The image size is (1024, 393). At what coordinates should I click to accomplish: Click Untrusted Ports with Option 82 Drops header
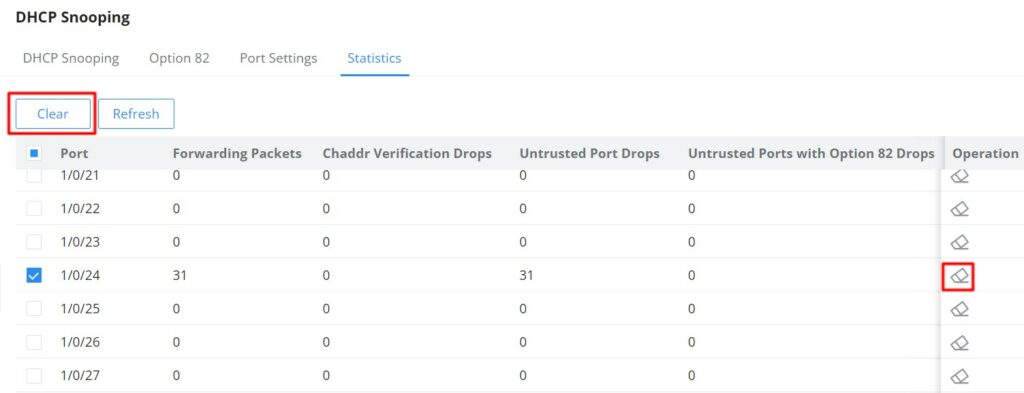click(812, 153)
